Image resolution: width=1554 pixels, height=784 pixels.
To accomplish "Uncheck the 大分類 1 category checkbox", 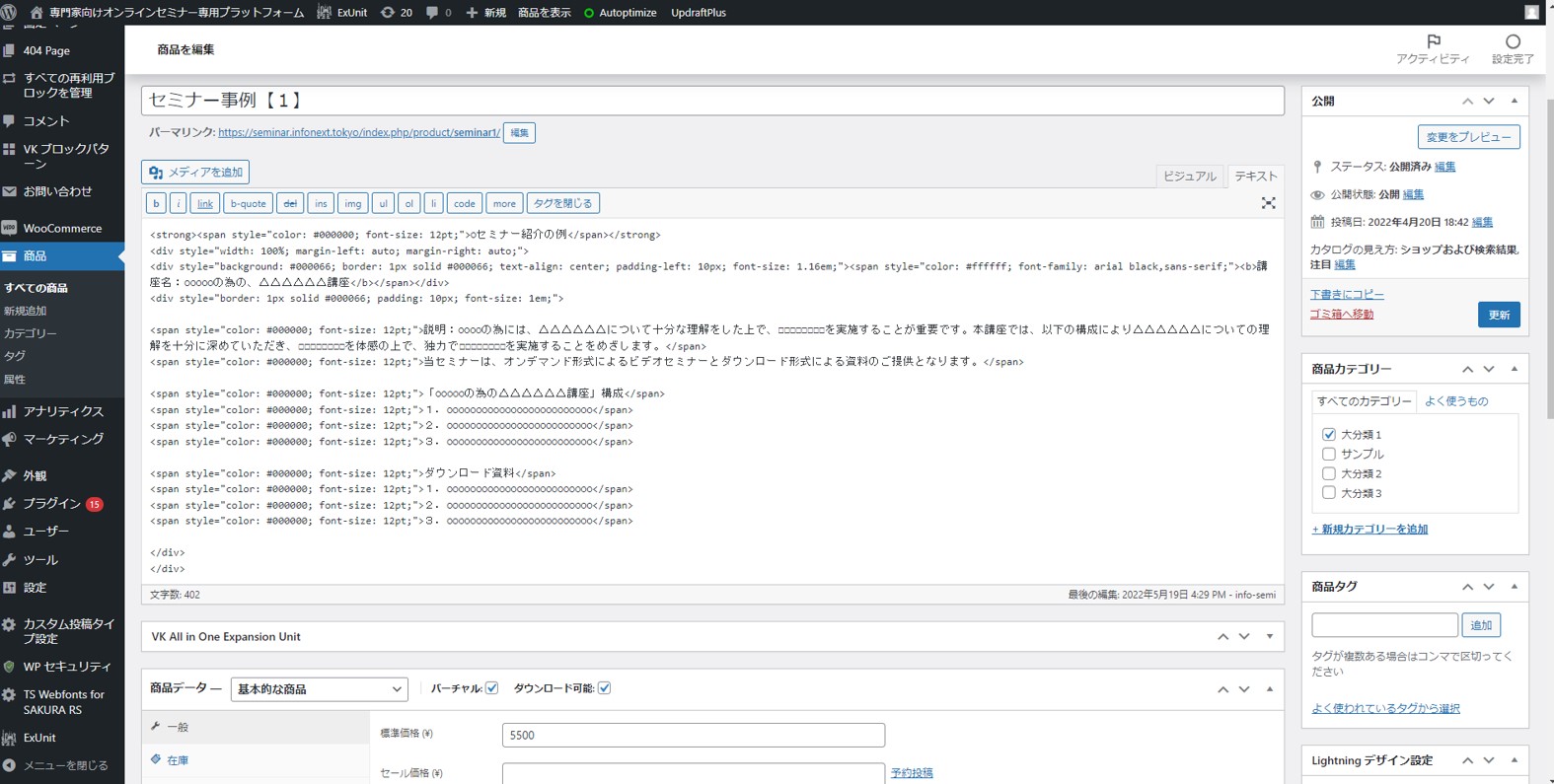I will (x=1329, y=435).
